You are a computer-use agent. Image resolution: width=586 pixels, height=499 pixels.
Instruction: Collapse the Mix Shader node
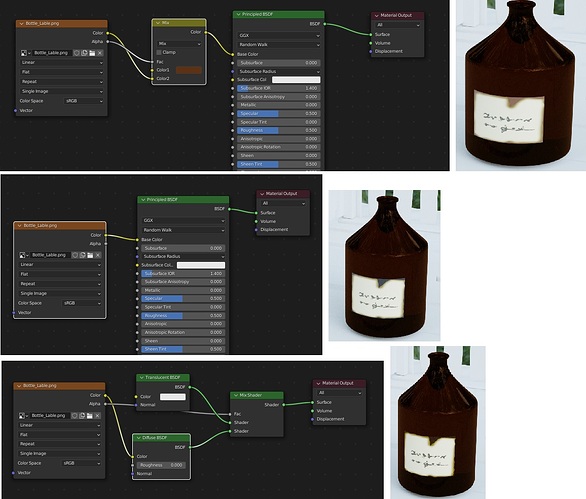coord(236,395)
